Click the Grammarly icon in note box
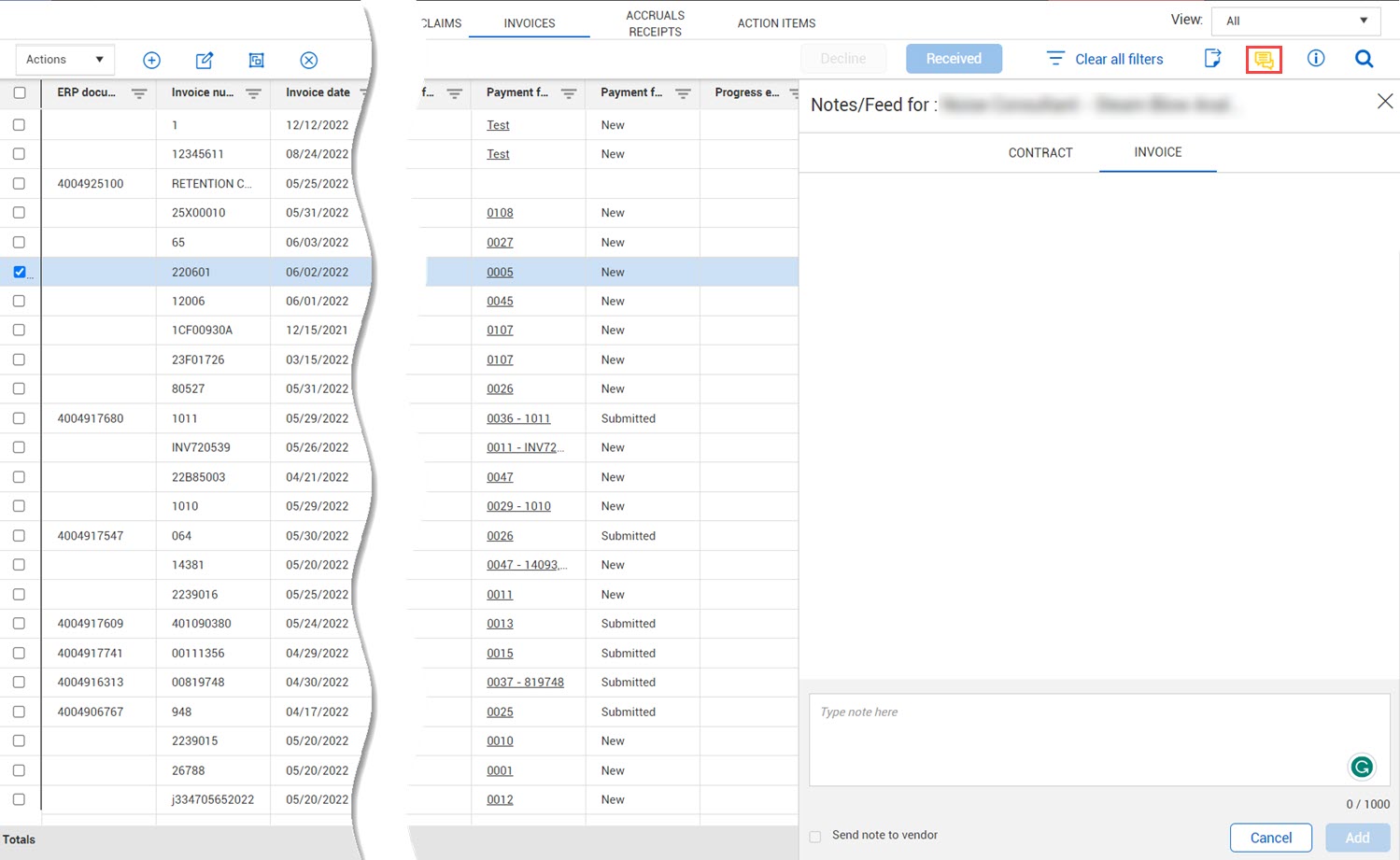Image resolution: width=1400 pixels, height=860 pixels. (x=1362, y=767)
